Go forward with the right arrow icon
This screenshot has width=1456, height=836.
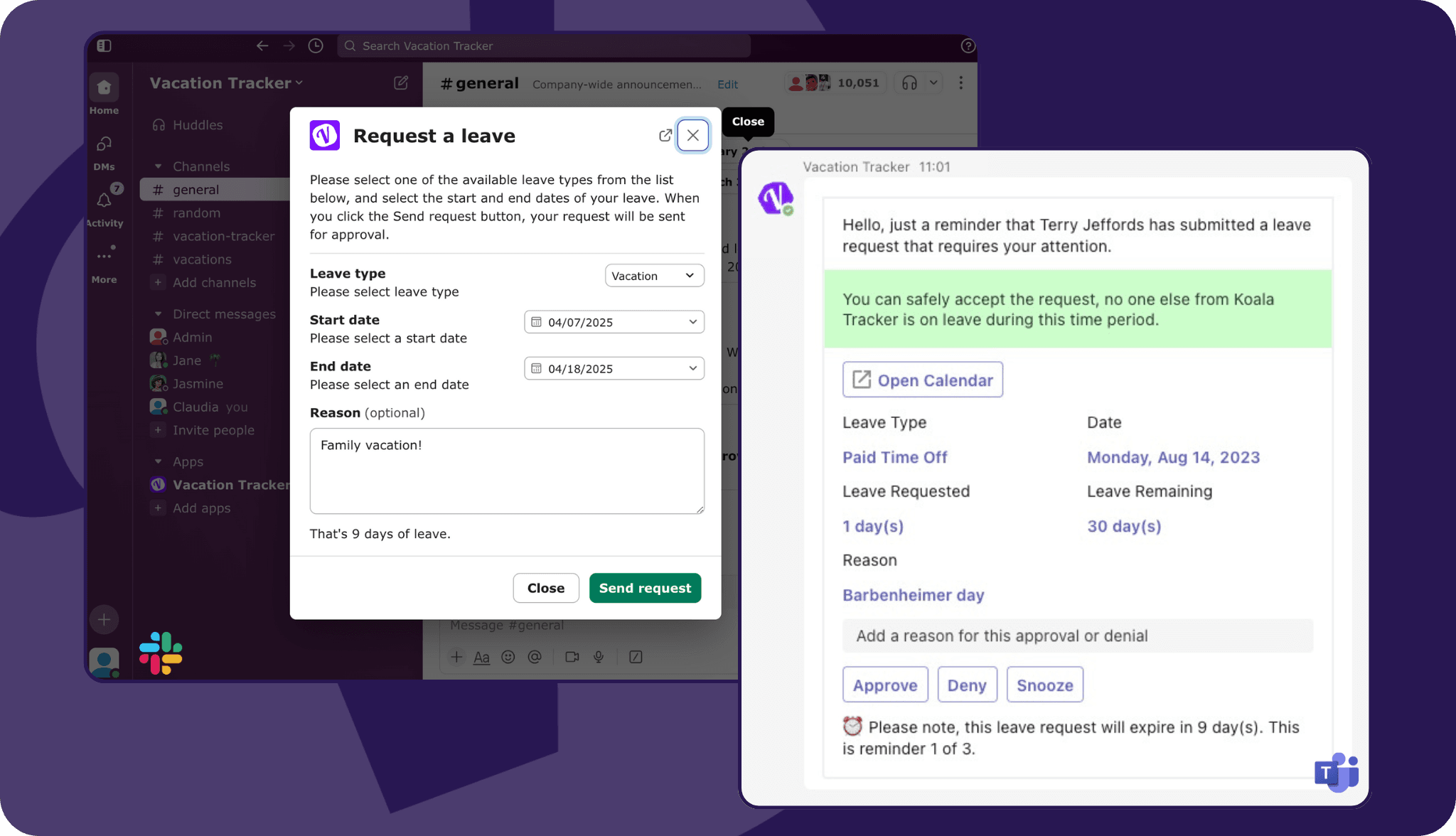(x=289, y=45)
